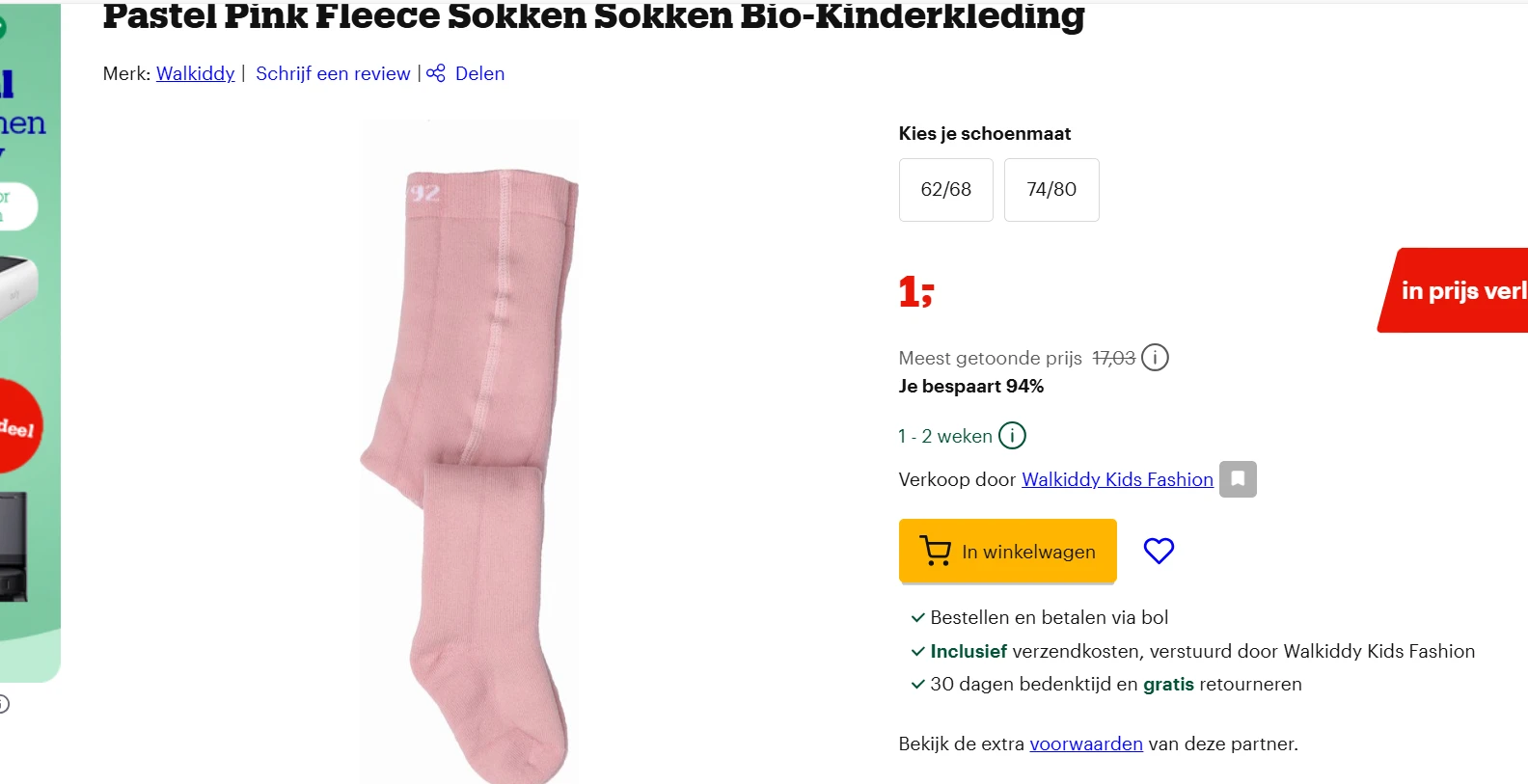Bookmark seller Walkiddy Kids Fashion with the flag icon
Screen dimensions: 1528x784
point(1238,478)
